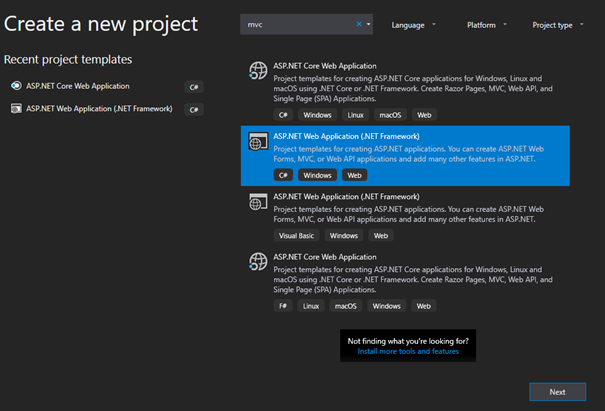
Task: Click the Linux tag in the F# template
Action: [311, 306]
